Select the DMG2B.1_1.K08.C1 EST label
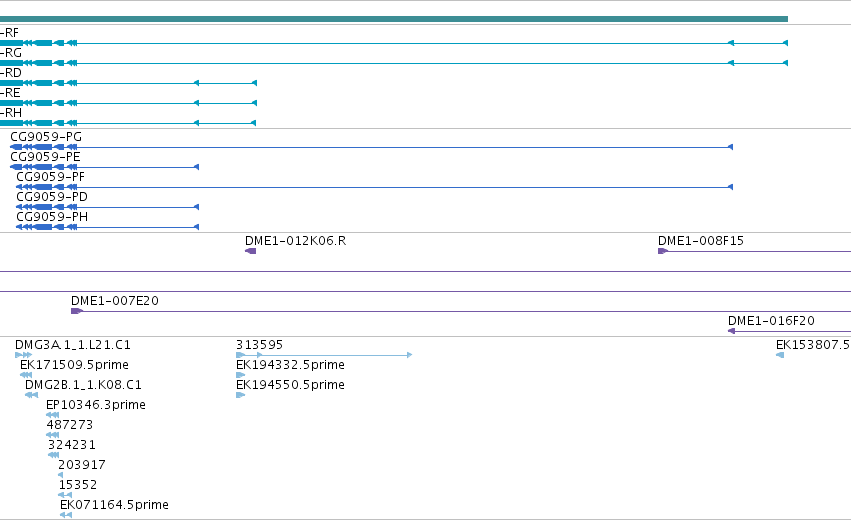The image size is (851, 520). coord(83,385)
